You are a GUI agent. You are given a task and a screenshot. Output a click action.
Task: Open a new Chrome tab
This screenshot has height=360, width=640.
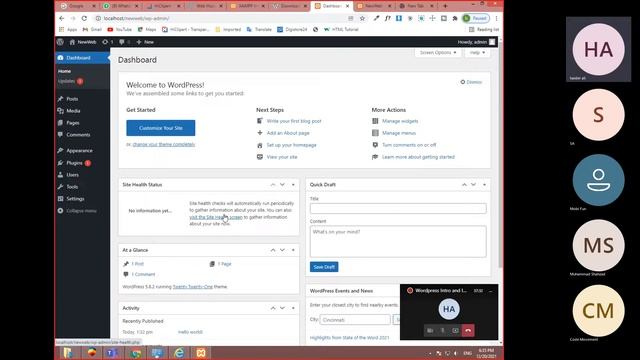(445, 6)
